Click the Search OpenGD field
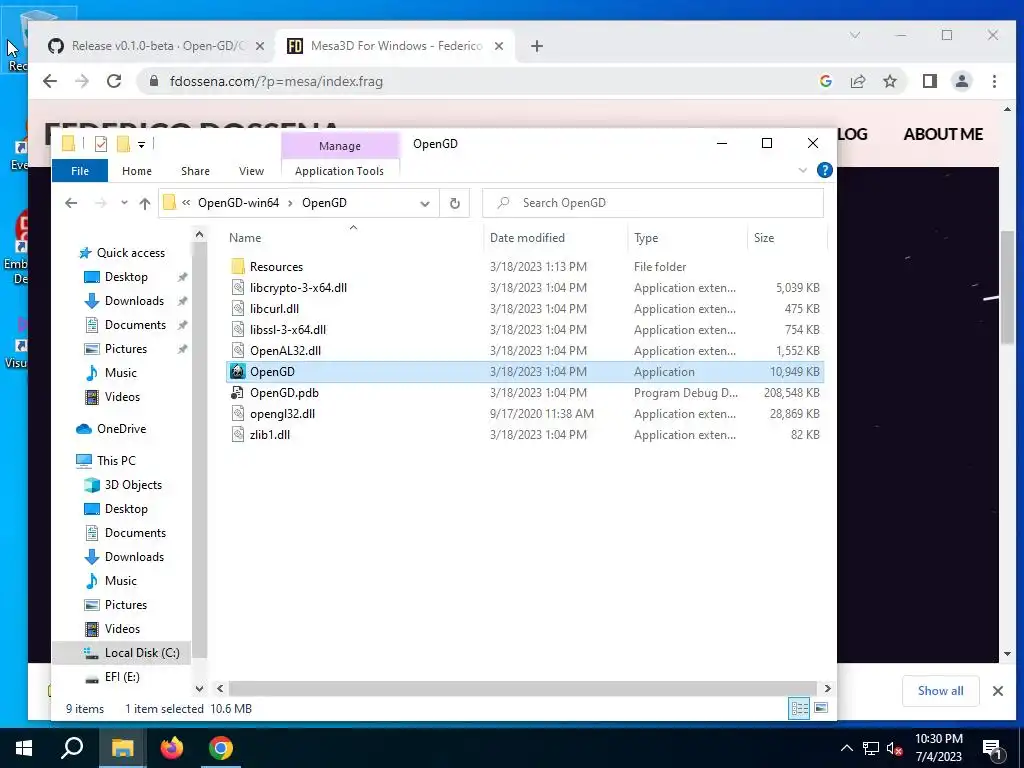The image size is (1024, 768). point(653,203)
